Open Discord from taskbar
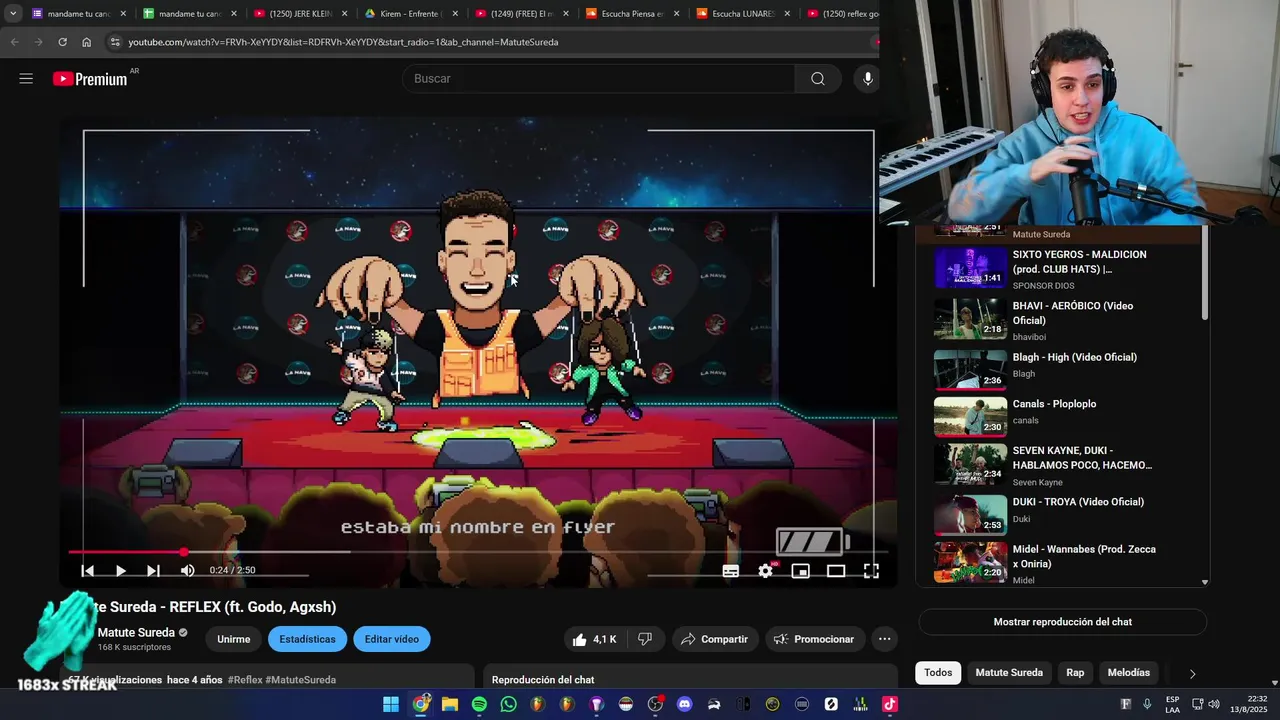The width and height of the screenshot is (1280, 720). pyautogui.click(x=685, y=704)
